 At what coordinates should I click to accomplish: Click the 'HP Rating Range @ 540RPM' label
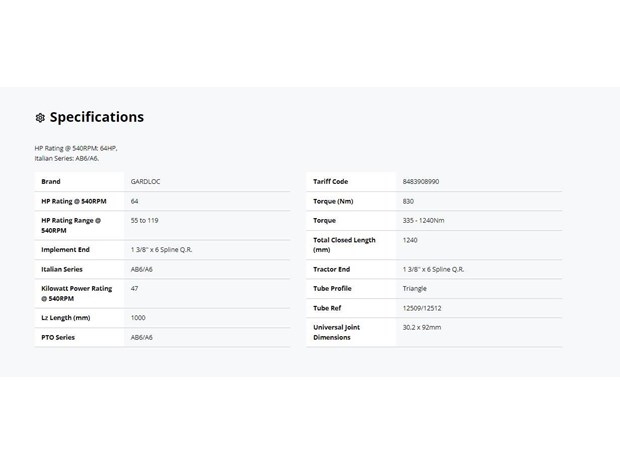click(x=71, y=225)
